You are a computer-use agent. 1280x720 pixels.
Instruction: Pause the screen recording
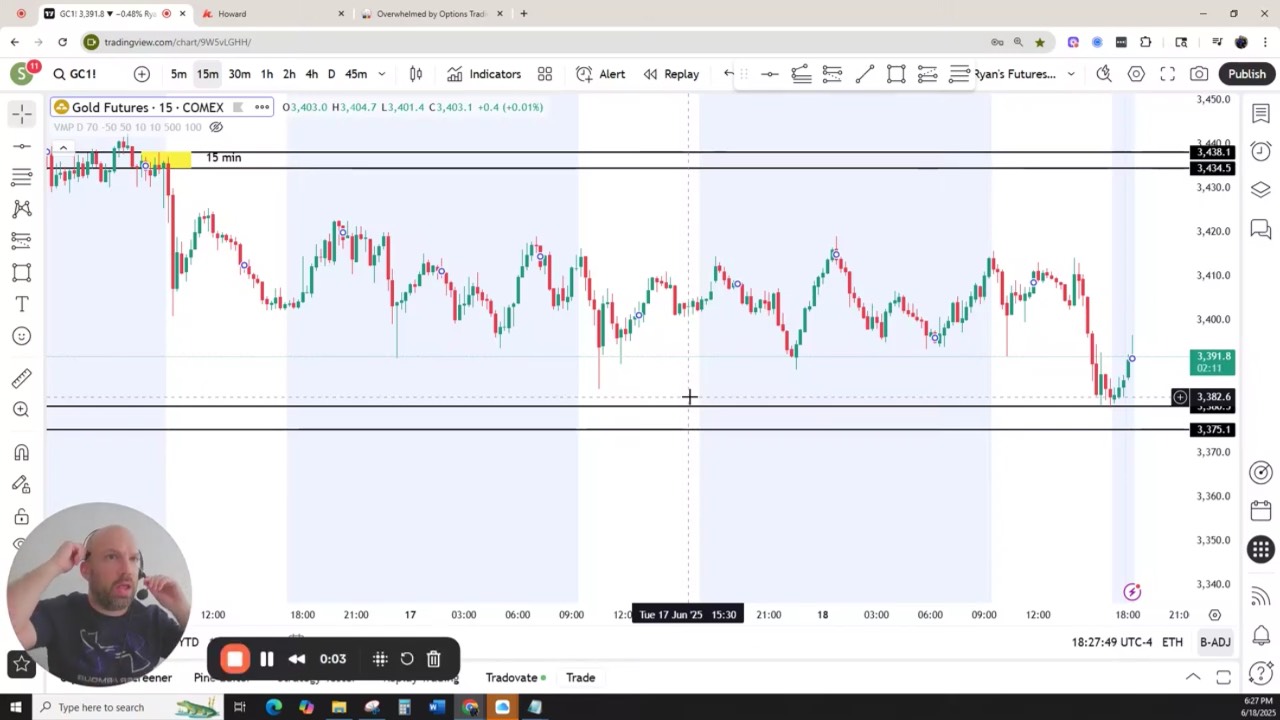point(266,659)
